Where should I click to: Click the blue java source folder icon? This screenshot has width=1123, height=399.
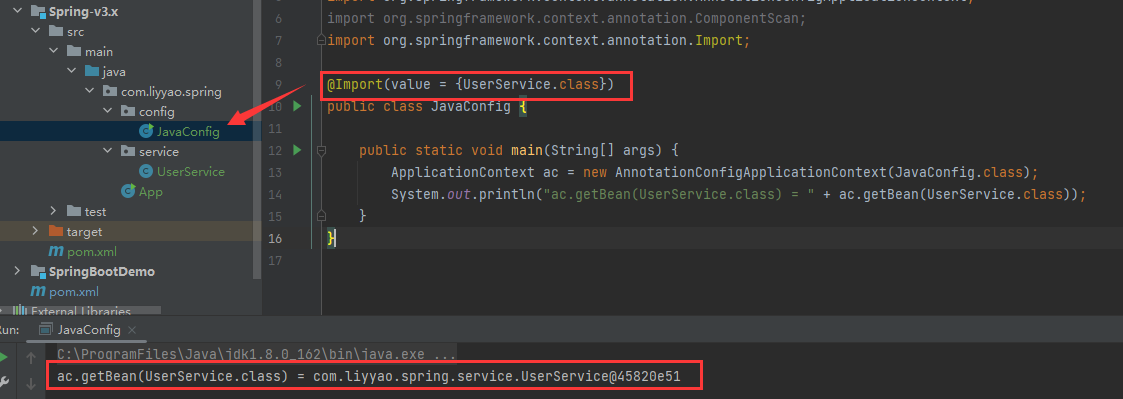(92, 72)
